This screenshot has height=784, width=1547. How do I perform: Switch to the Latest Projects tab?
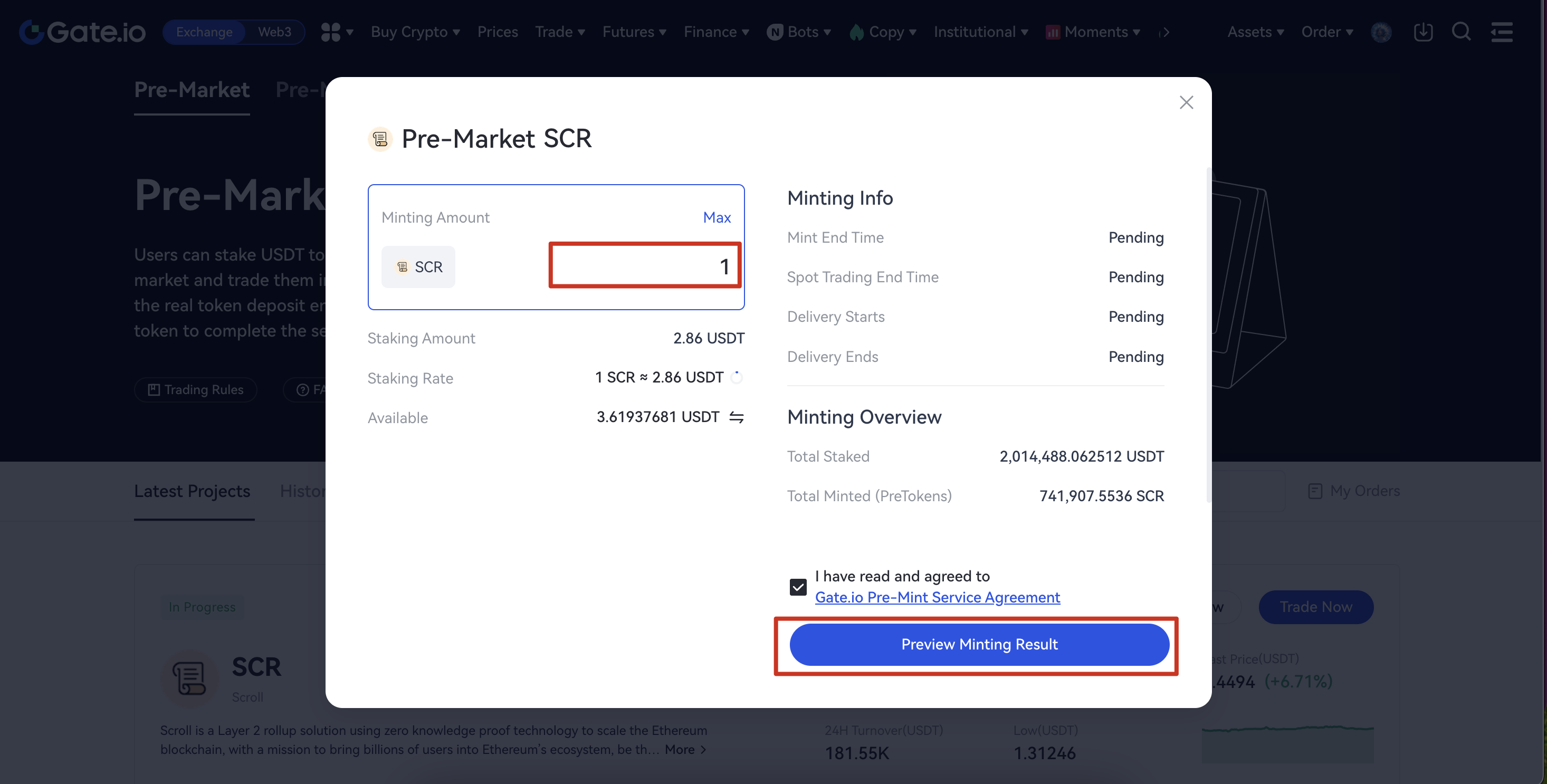tap(192, 491)
